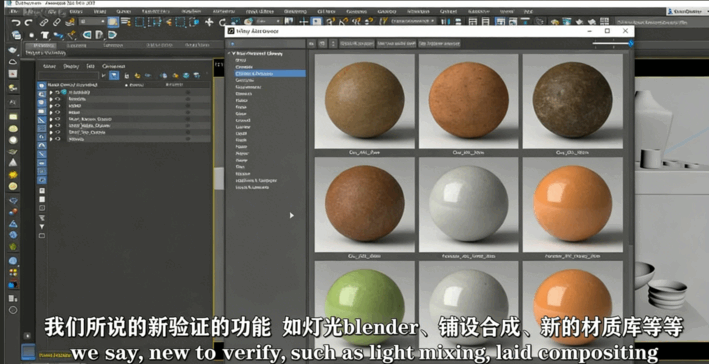Select the dark mottled brown sphere thumbnail
Image resolution: width=709 pixels, height=364 pixels.
coord(572,100)
